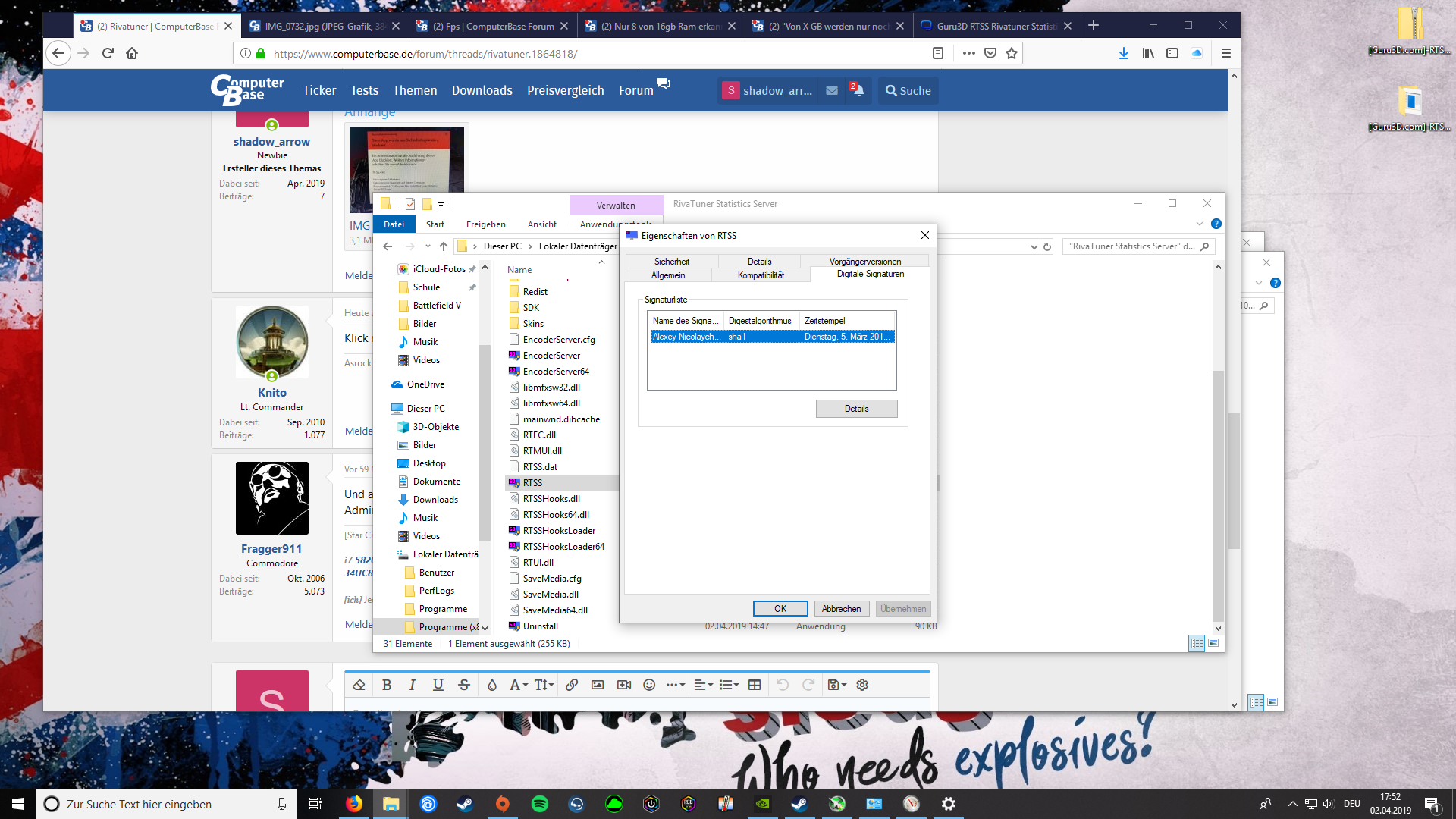This screenshot has width=1456, height=819.
Task: Switch to the Kompatibilität tab
Action: (x=761, y=275)
